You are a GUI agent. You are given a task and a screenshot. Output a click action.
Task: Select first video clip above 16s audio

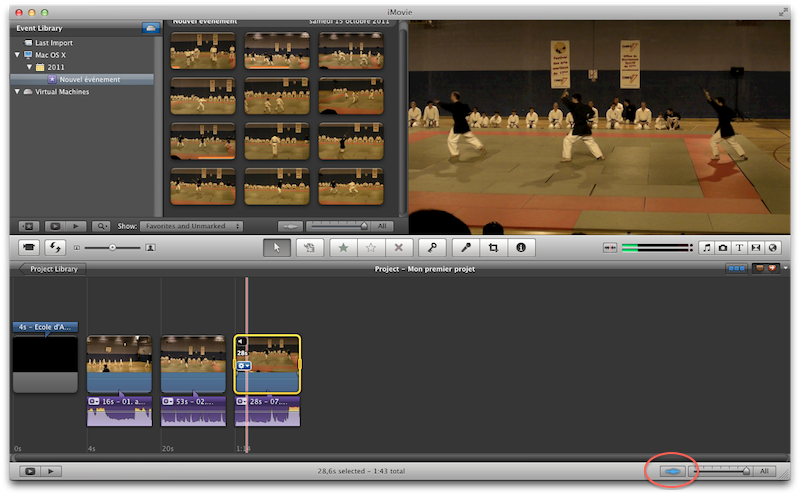click(x=119, y=364)
